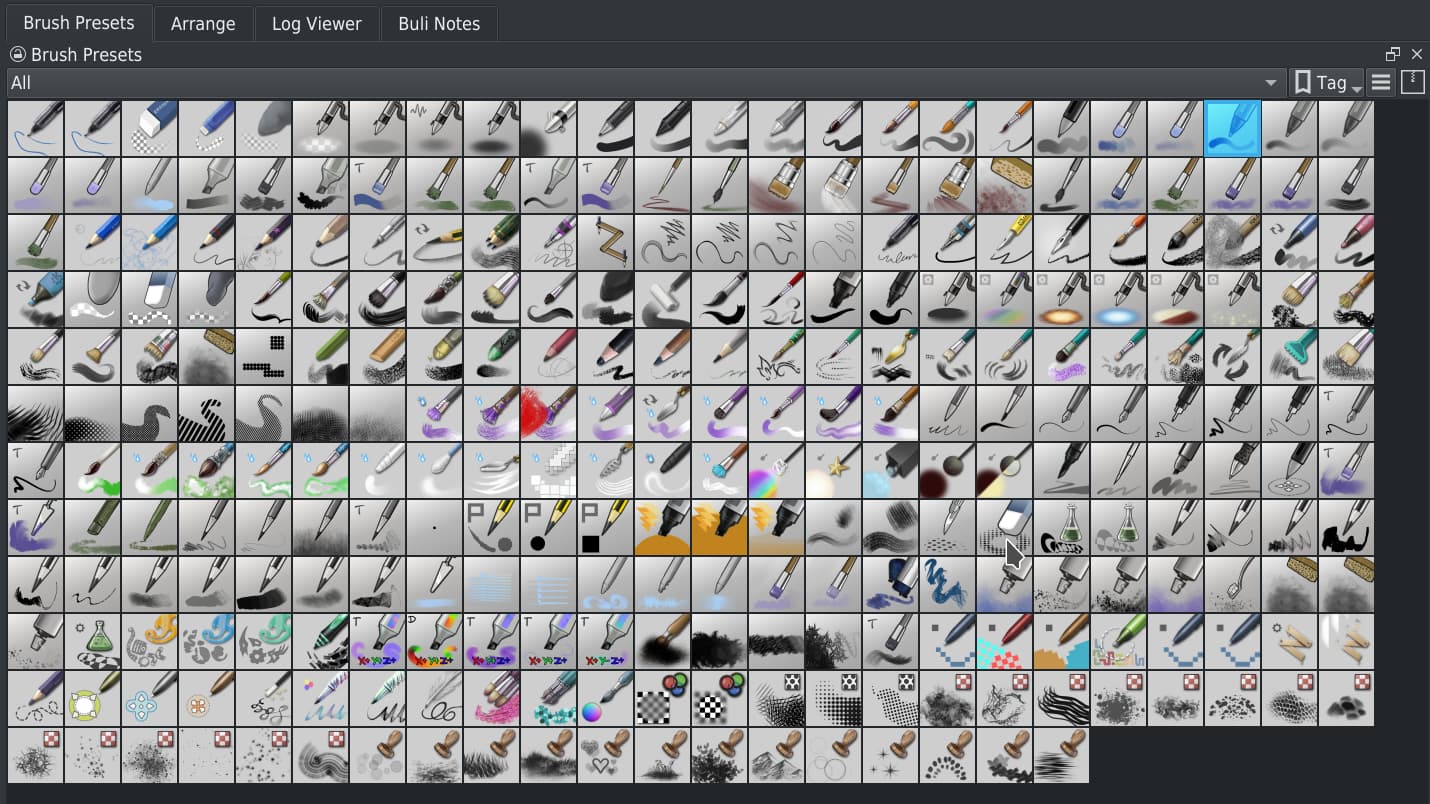Screen dimensions: 1430x804
Task: Select the pencil preset with black square
Action: pos(606,527)
